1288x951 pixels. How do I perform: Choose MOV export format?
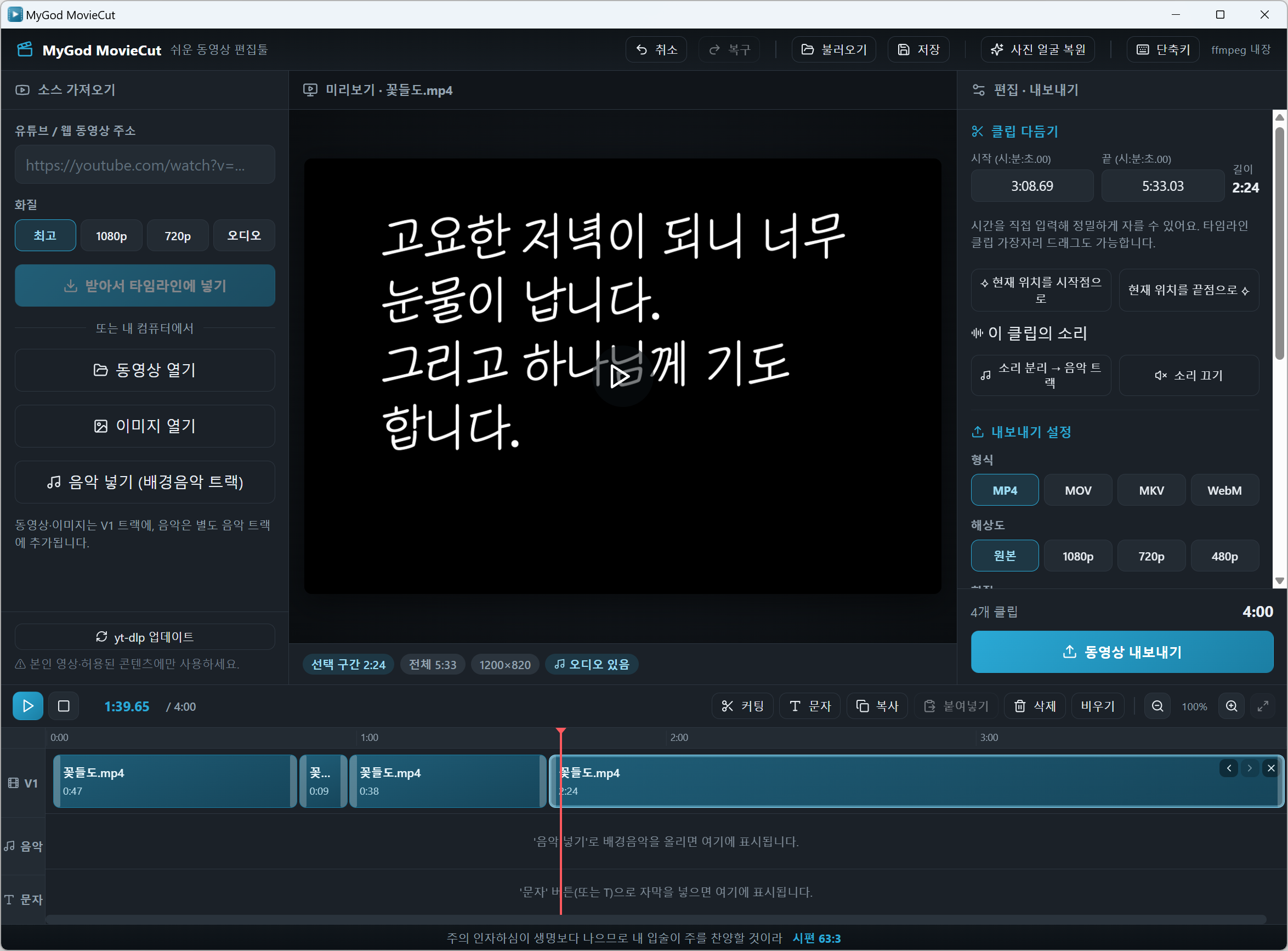[1078, 490]
